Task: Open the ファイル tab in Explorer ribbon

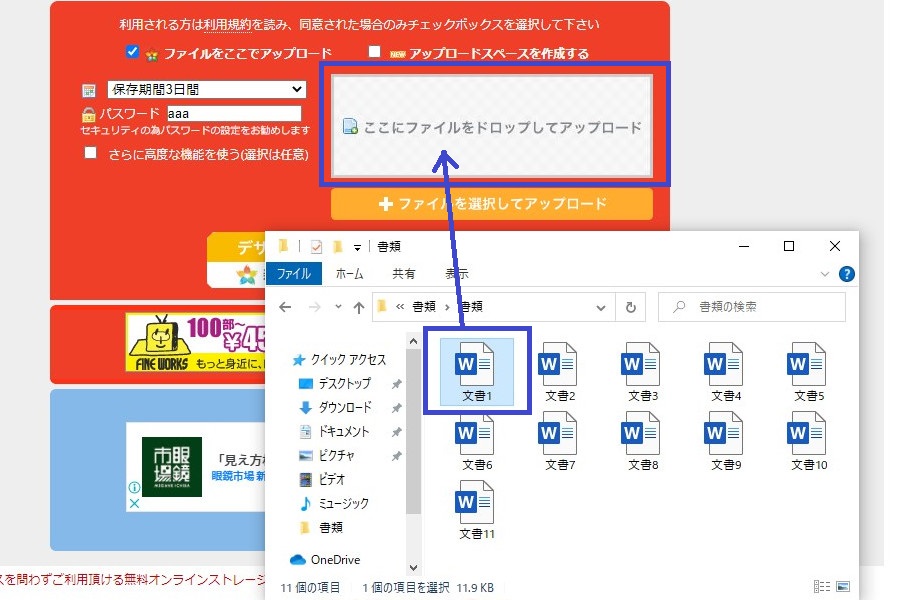Action: point(293,273)
